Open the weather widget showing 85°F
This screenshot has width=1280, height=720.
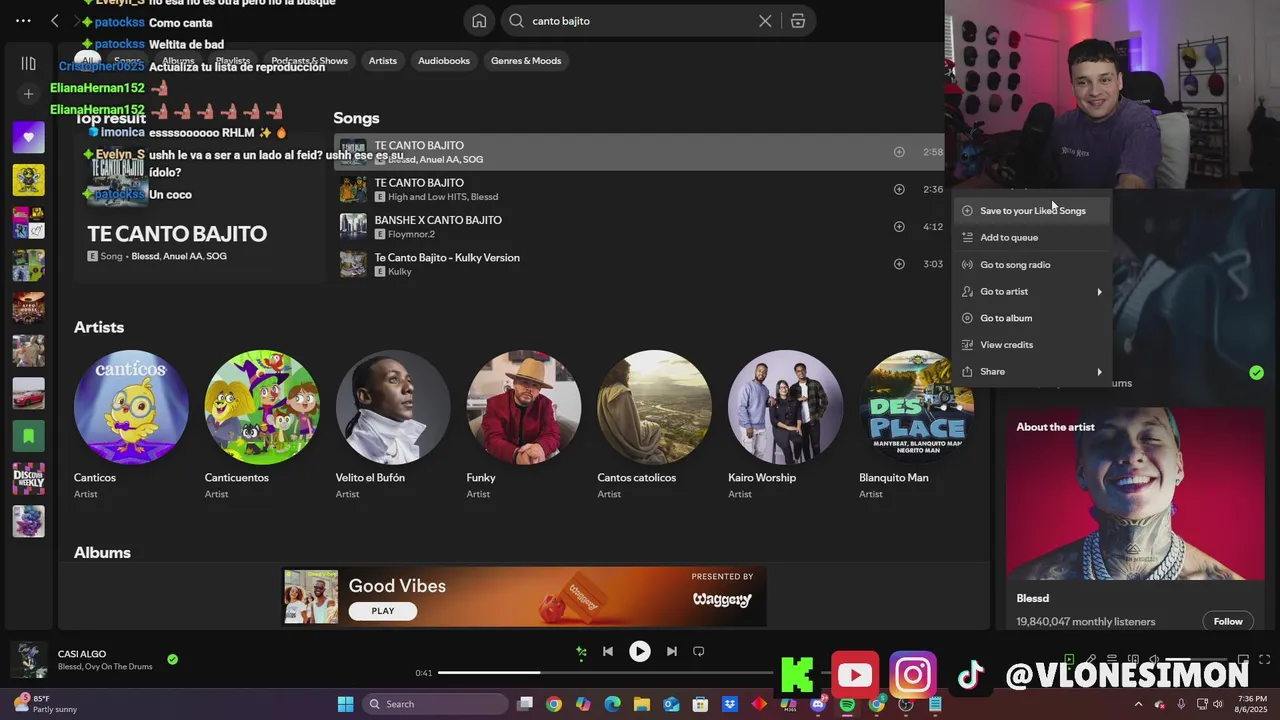pyautogui.click(x=44, y=704)
